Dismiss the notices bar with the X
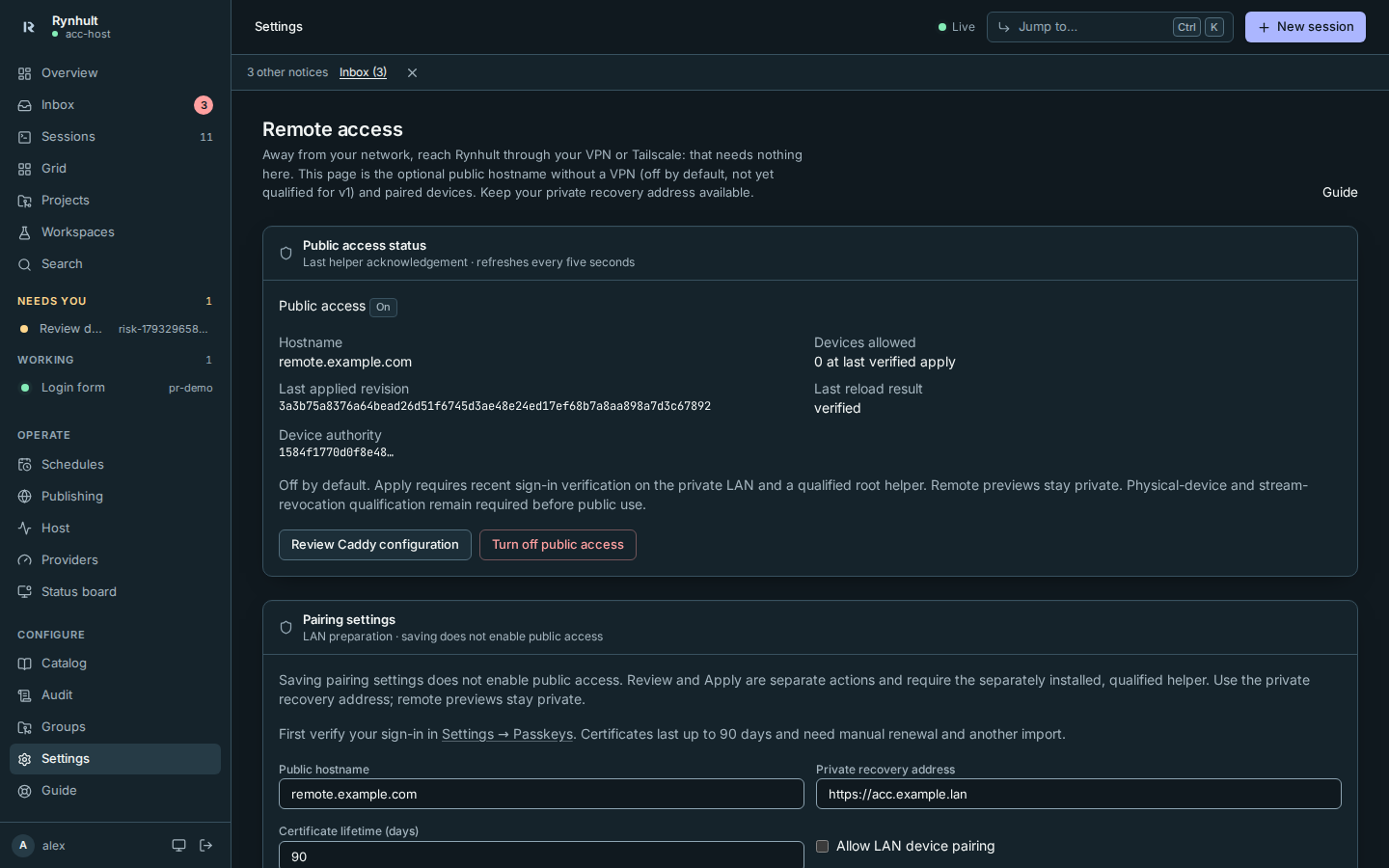This screenshot has width=1389, height=868. tap(412, 72)
